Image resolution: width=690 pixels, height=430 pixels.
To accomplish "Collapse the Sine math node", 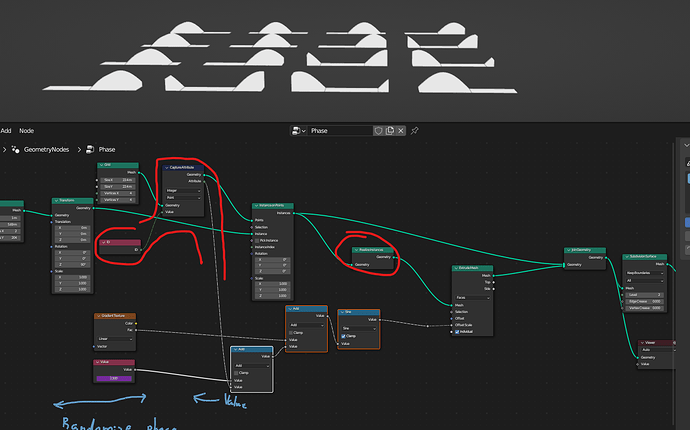I will click(342, 312).
